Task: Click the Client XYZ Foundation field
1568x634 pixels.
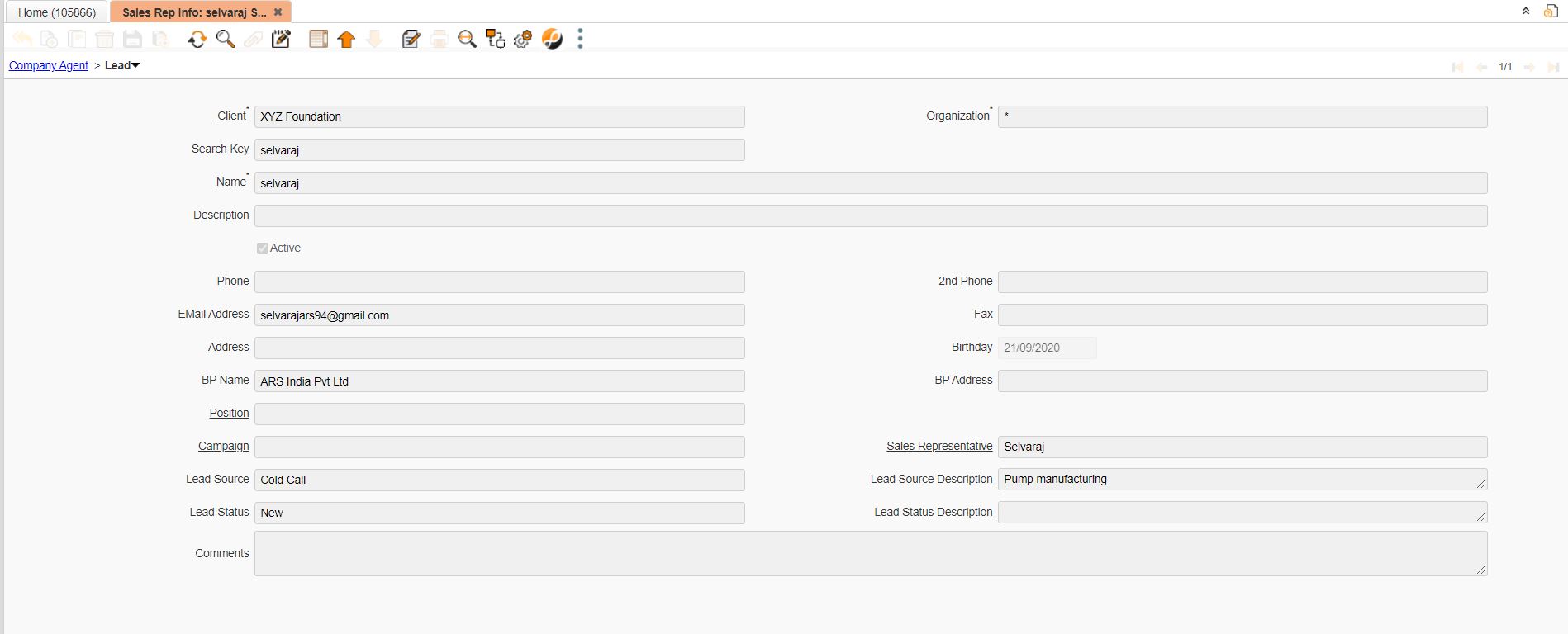Action: click(499, 116)
